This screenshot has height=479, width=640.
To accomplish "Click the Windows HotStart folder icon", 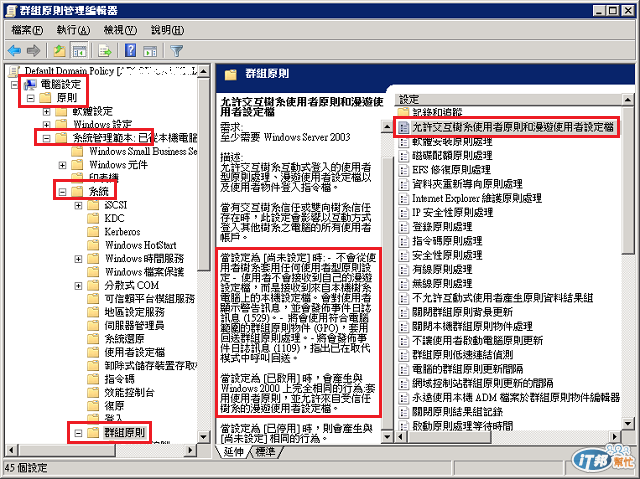I will [93, 245].
